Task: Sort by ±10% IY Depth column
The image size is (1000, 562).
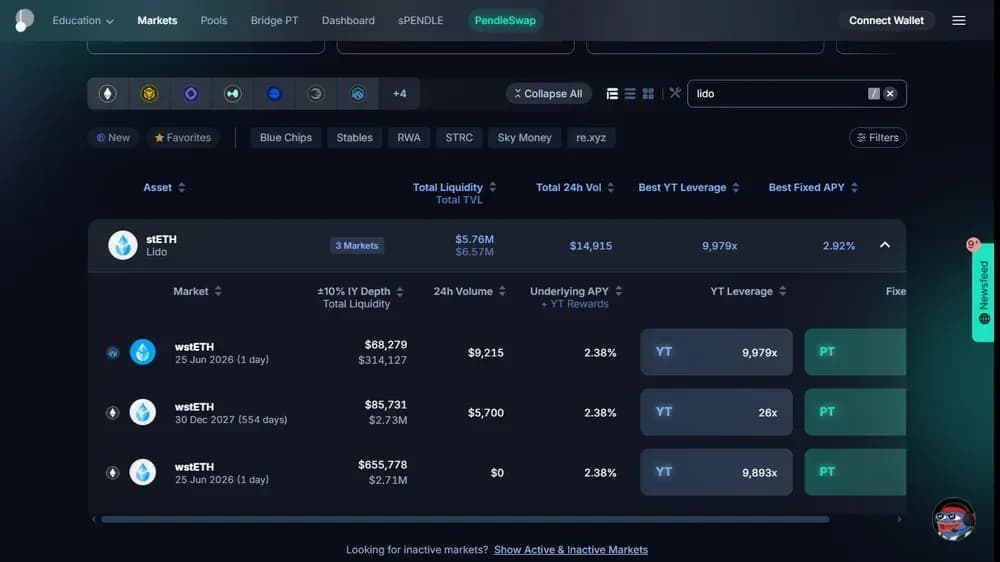Action: pyautogui.click(x=360, y=292)
